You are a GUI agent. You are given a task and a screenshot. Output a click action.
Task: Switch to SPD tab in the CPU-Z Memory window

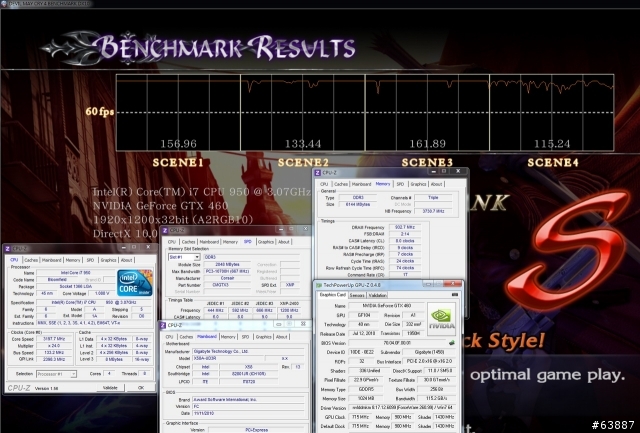(400, 184)
